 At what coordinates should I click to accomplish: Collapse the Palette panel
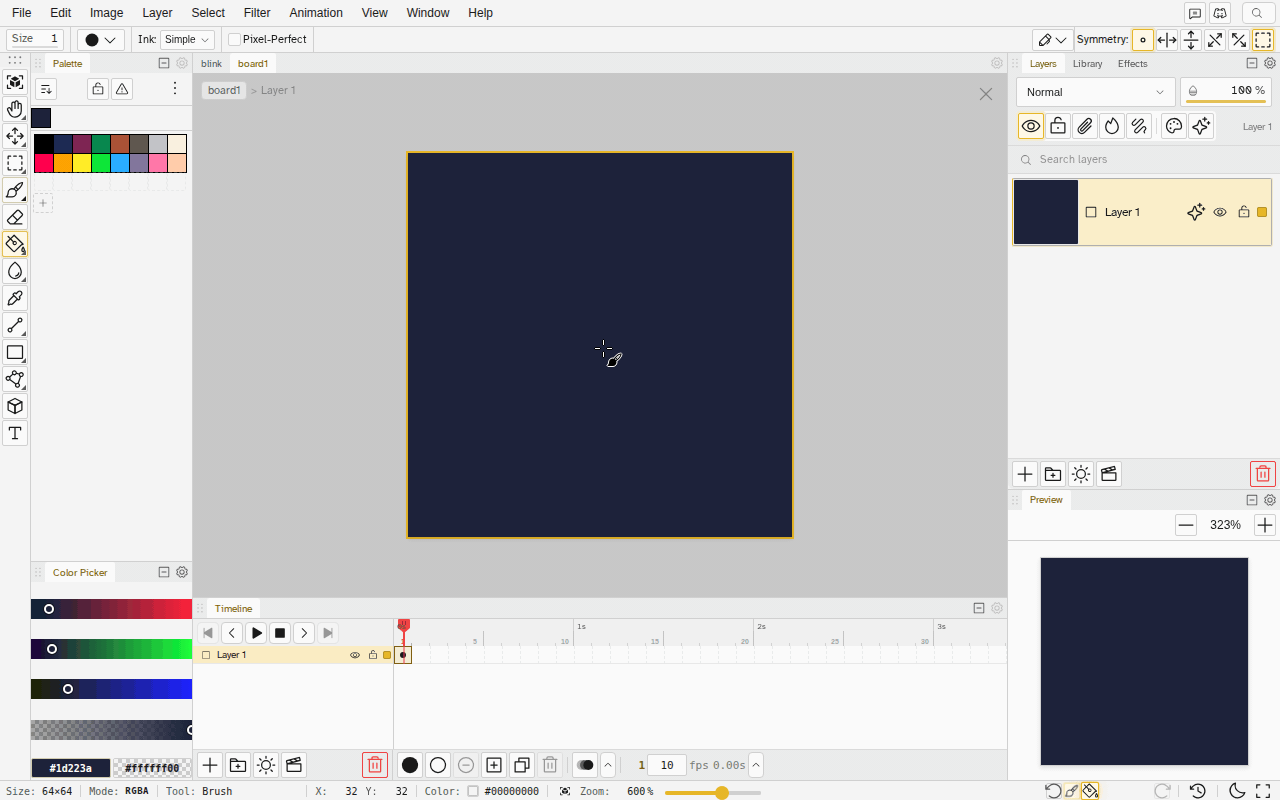pos(164,63)
